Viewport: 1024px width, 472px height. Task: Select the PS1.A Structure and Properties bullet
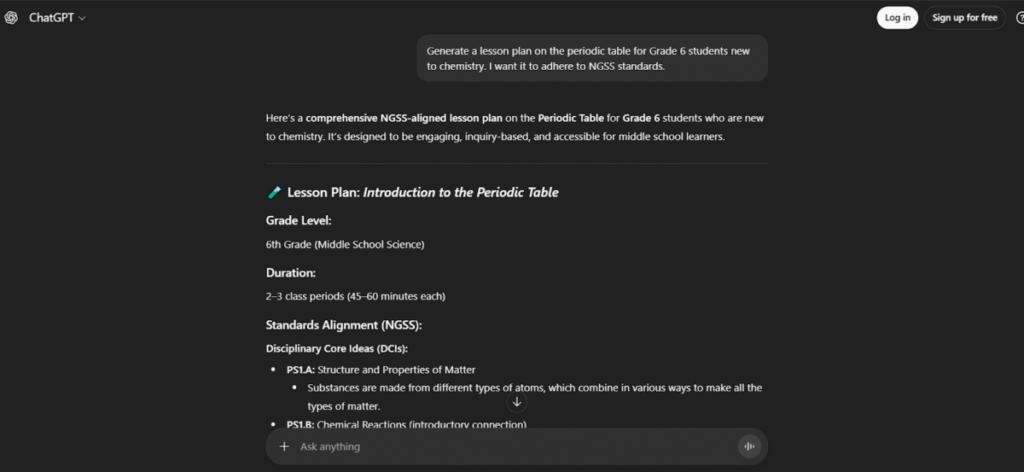tap(380, 369)
